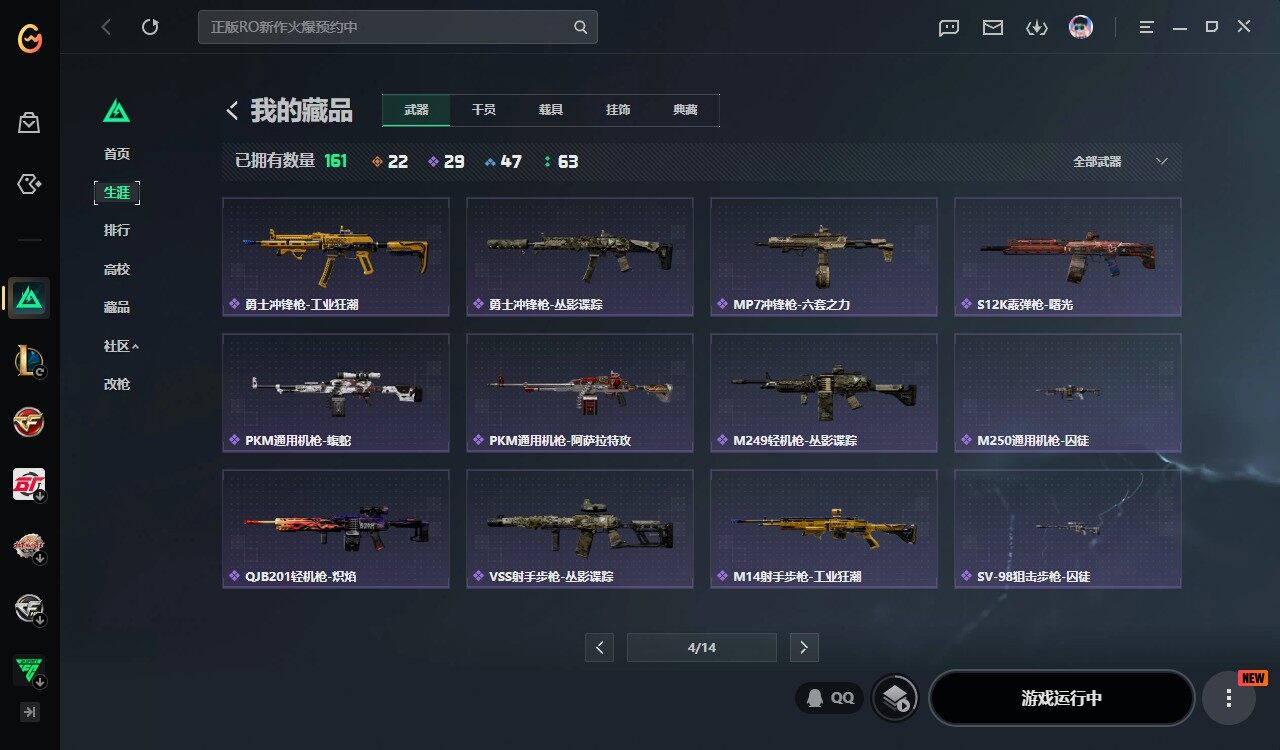The width and height of the screenshot is (1280, 750).
Task: Click the QQ penguin button
Action: (x=829, y=697)
